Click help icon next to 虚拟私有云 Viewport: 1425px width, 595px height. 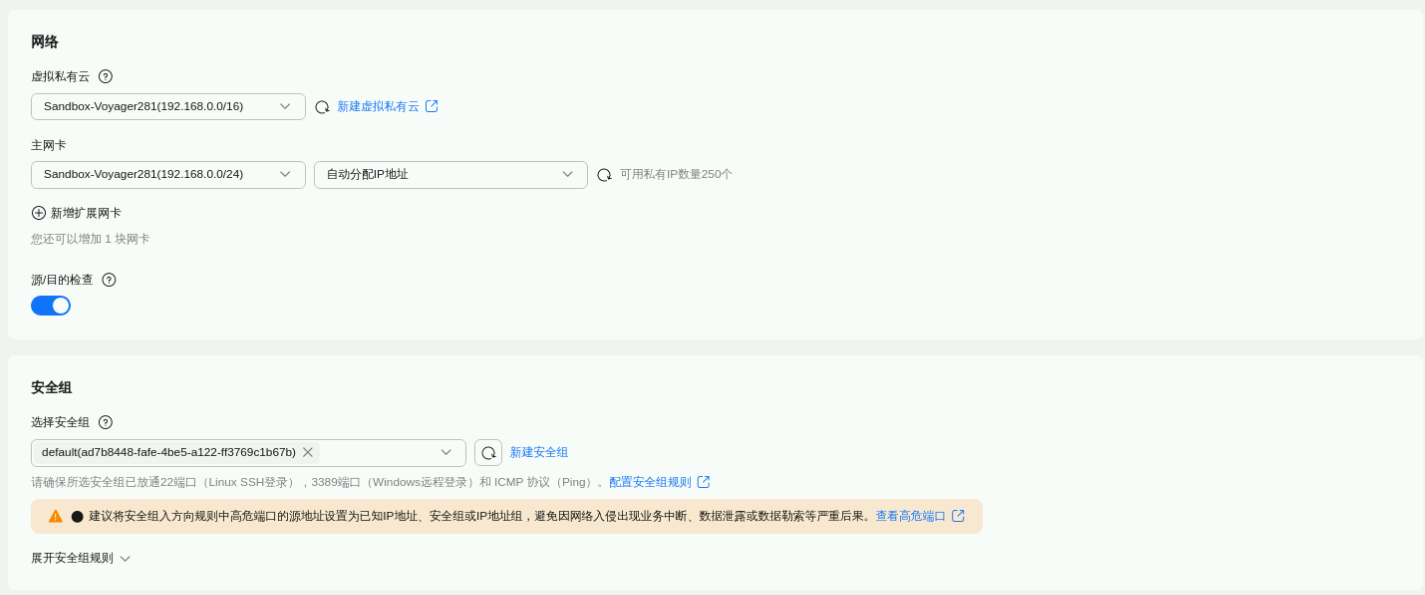[106, 76]
